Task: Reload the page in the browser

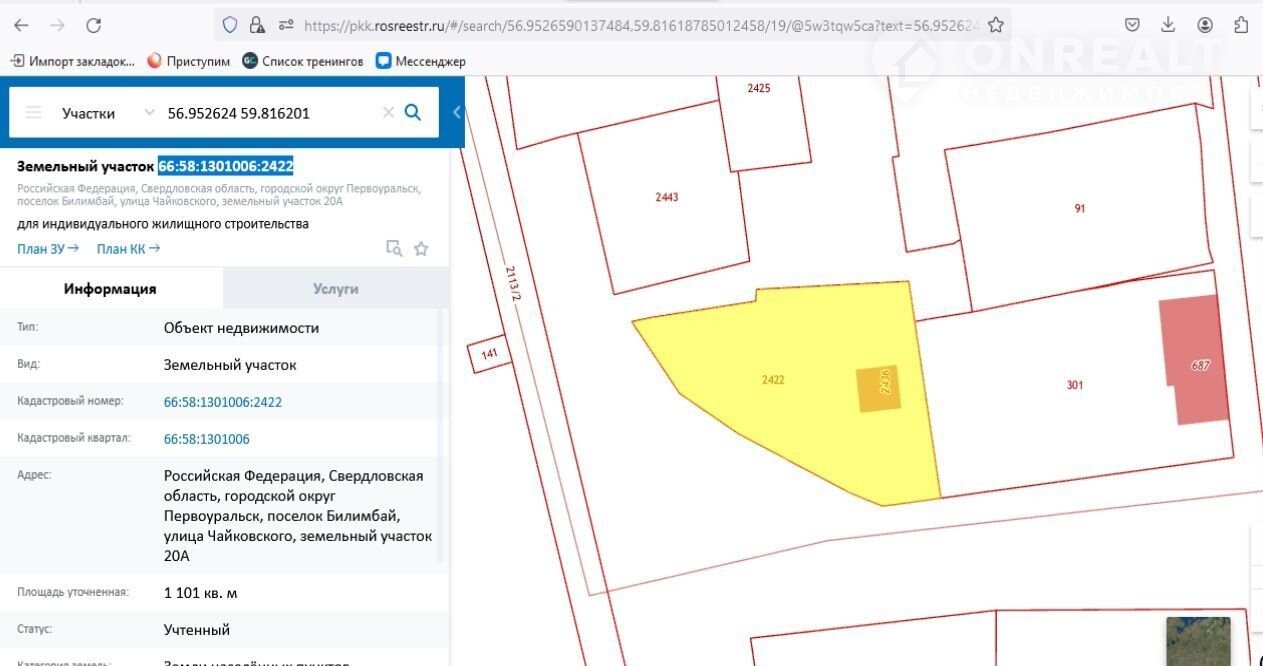Action: click(93, 25)
